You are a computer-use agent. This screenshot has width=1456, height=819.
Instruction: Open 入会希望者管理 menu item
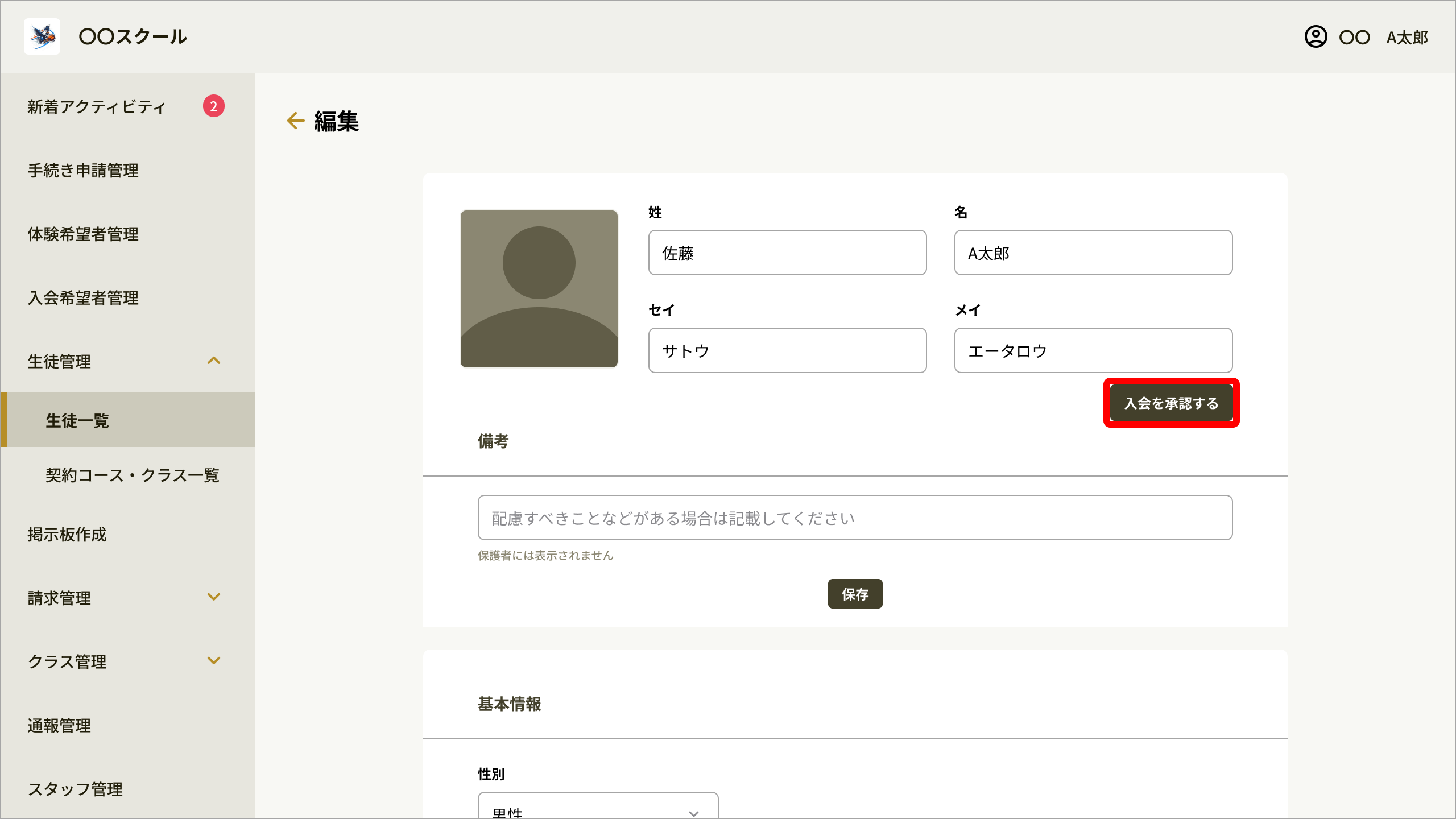point(127,297)
